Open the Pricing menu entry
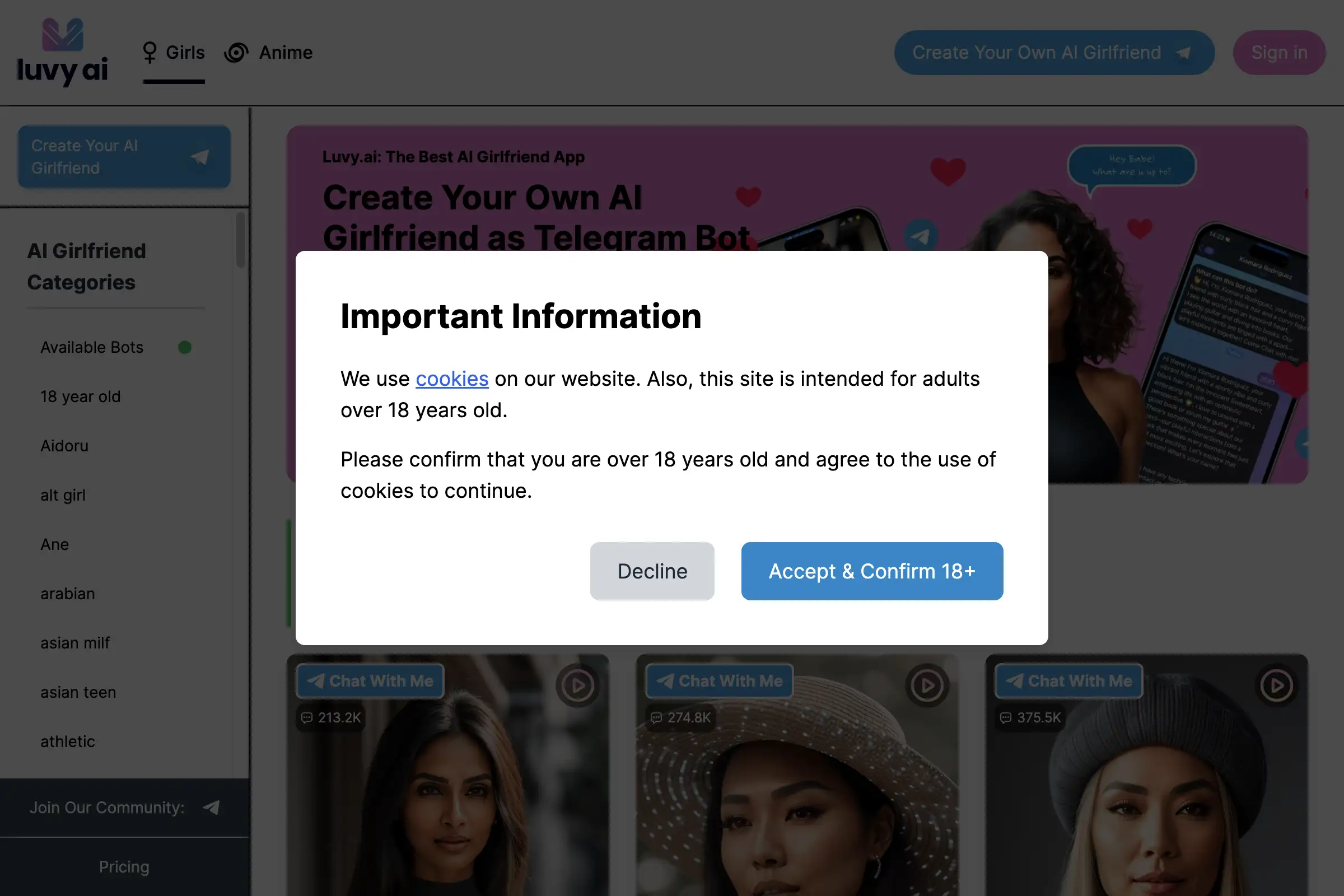The image size is (1344, 896). (x=124, y=866)
